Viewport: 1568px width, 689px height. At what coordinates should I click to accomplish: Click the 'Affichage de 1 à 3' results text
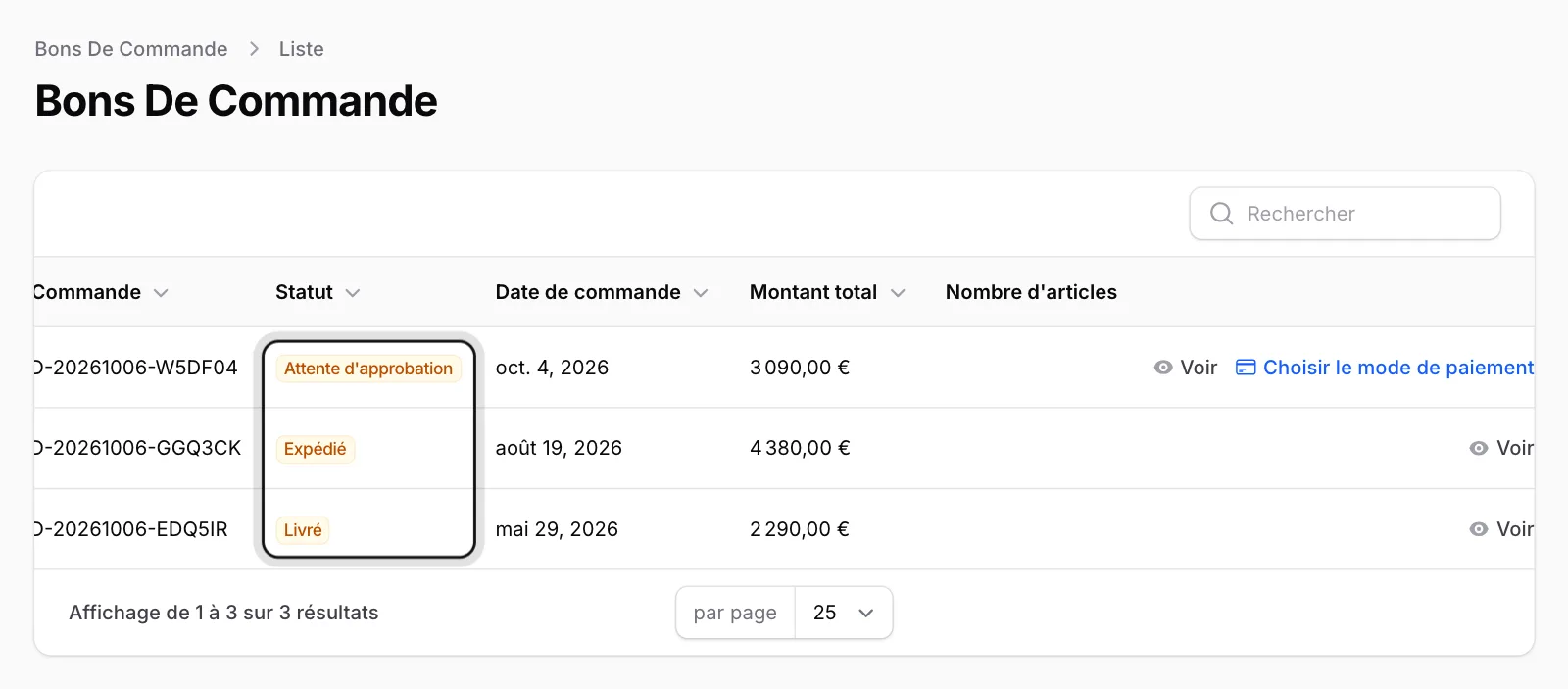pyautogui.click(x=223, y=613)
